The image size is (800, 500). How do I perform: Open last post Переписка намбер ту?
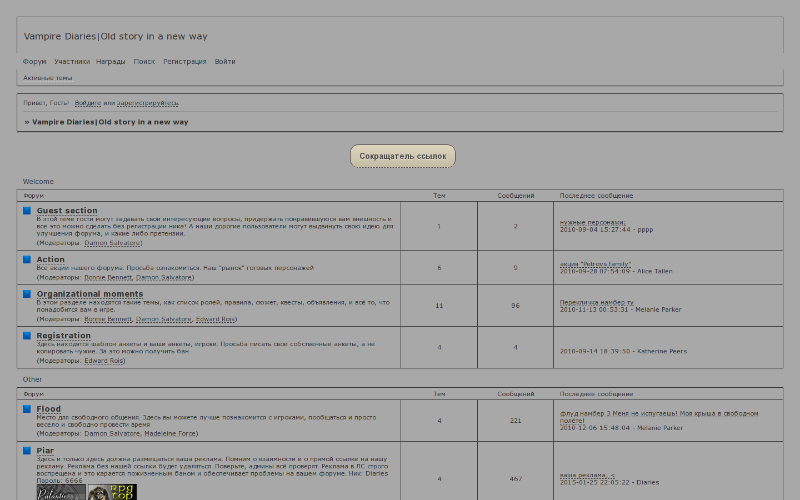tap(597, 302)
